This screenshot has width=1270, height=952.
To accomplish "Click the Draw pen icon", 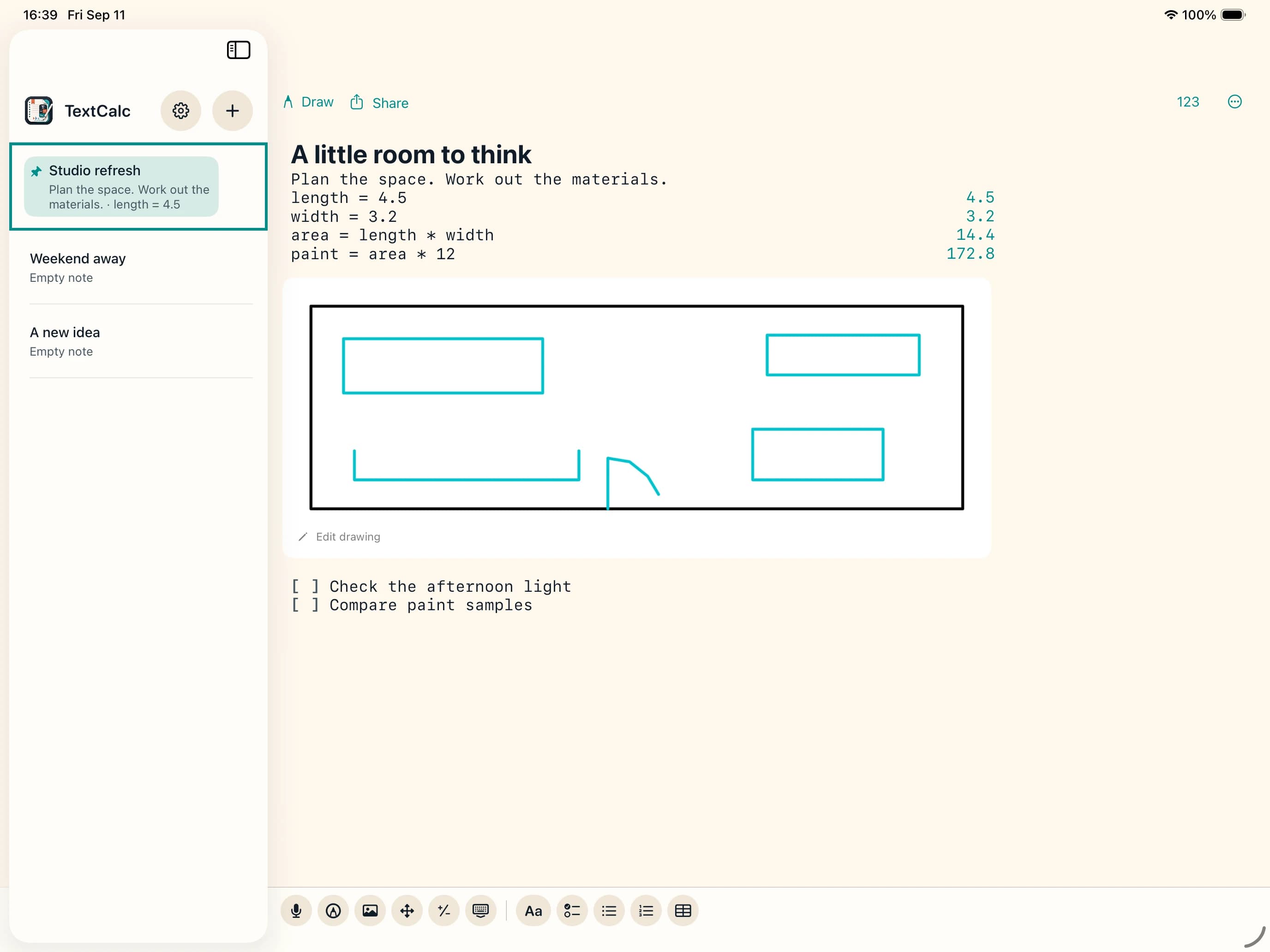I will pyautogui.click(x=288, y=102).
